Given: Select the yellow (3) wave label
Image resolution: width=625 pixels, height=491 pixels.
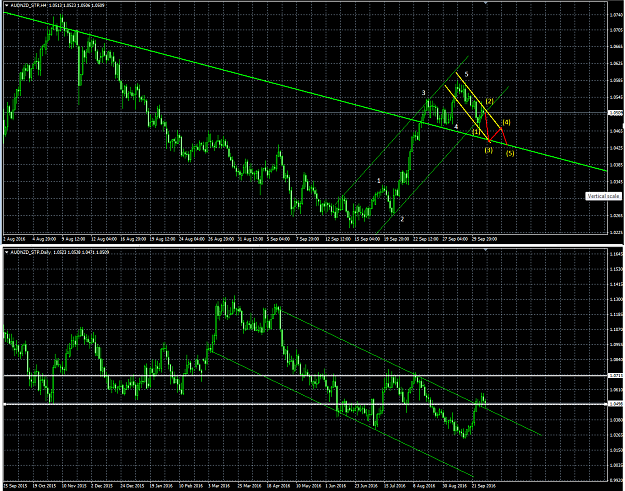Looking at the screenshot, I should 489,150.
